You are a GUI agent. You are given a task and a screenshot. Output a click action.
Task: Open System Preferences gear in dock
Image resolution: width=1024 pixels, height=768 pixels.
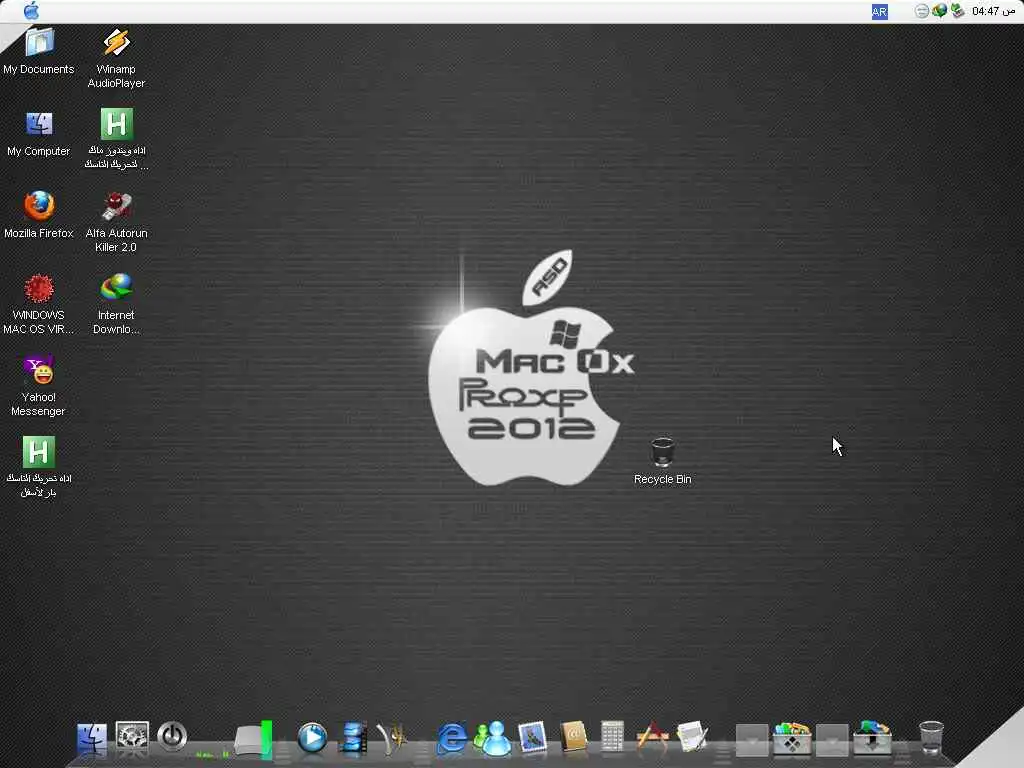132,738
